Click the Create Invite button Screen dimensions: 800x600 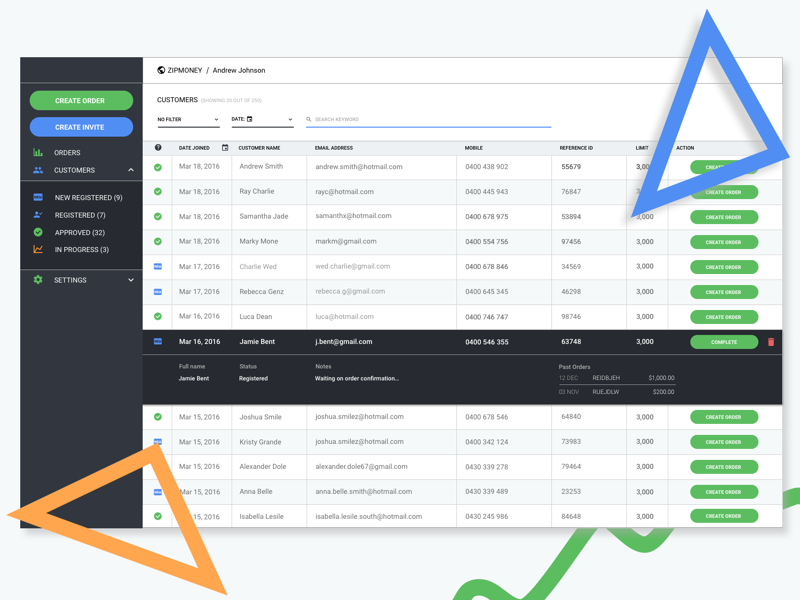point(80,126)
